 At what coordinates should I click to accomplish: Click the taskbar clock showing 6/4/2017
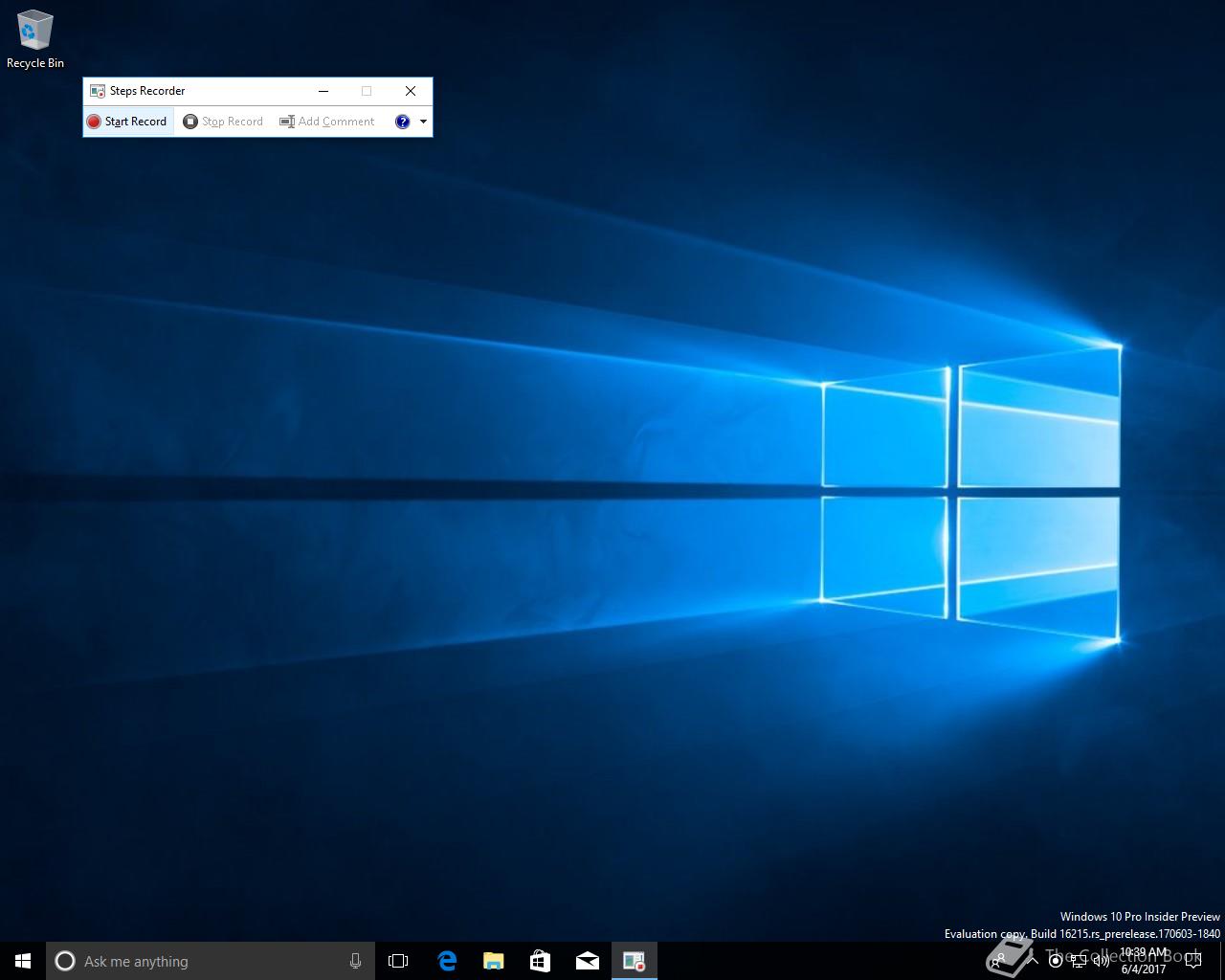coord(1144,961)
